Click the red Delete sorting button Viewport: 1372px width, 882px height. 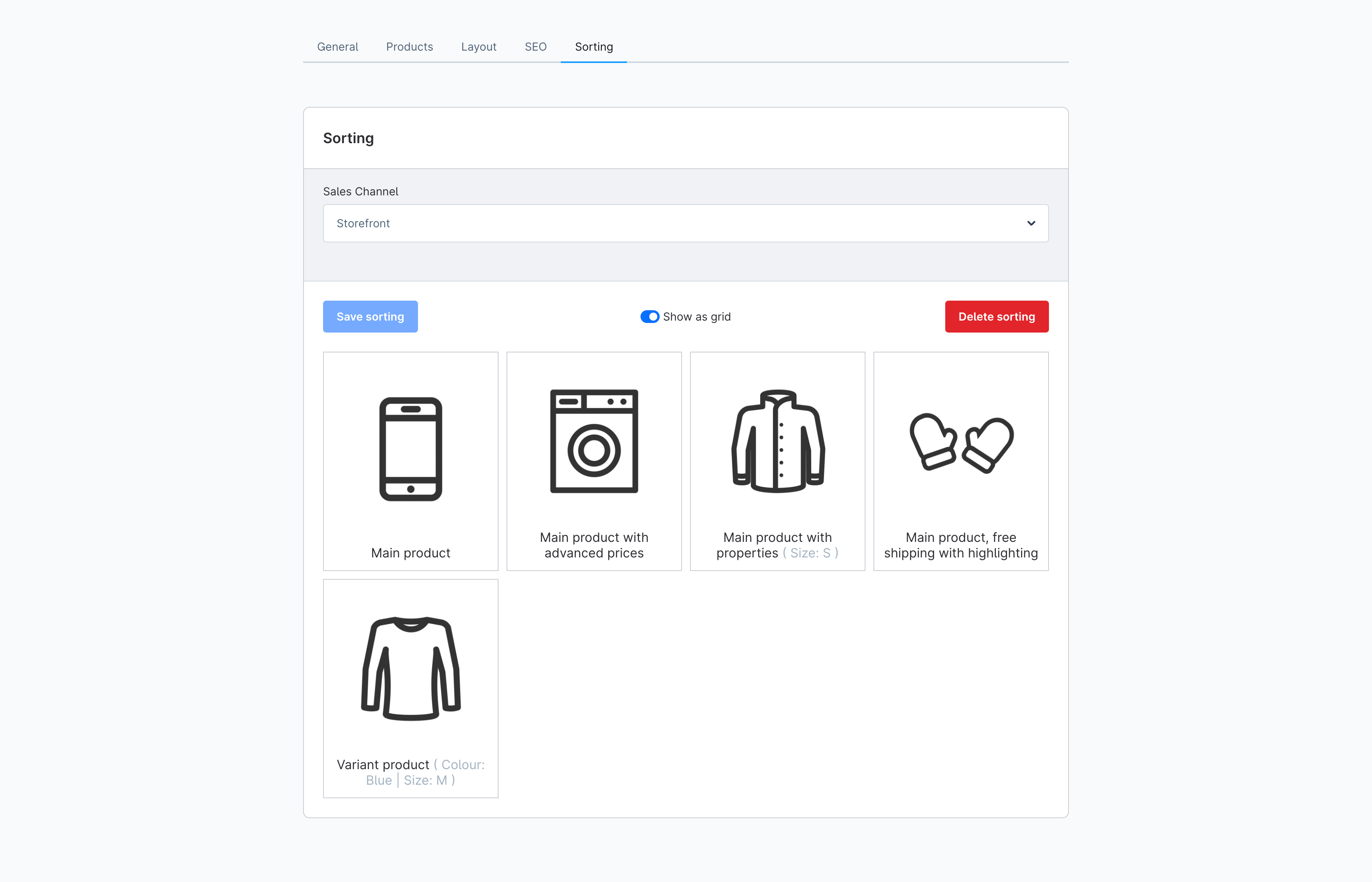point(996,317)
